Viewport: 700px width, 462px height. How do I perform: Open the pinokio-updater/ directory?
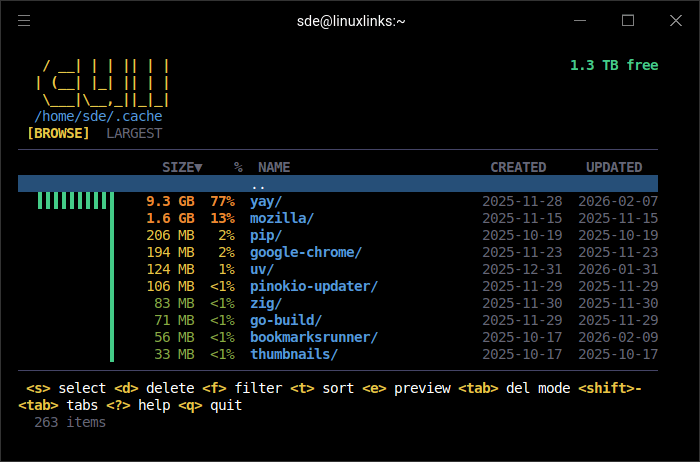[314, 286]
